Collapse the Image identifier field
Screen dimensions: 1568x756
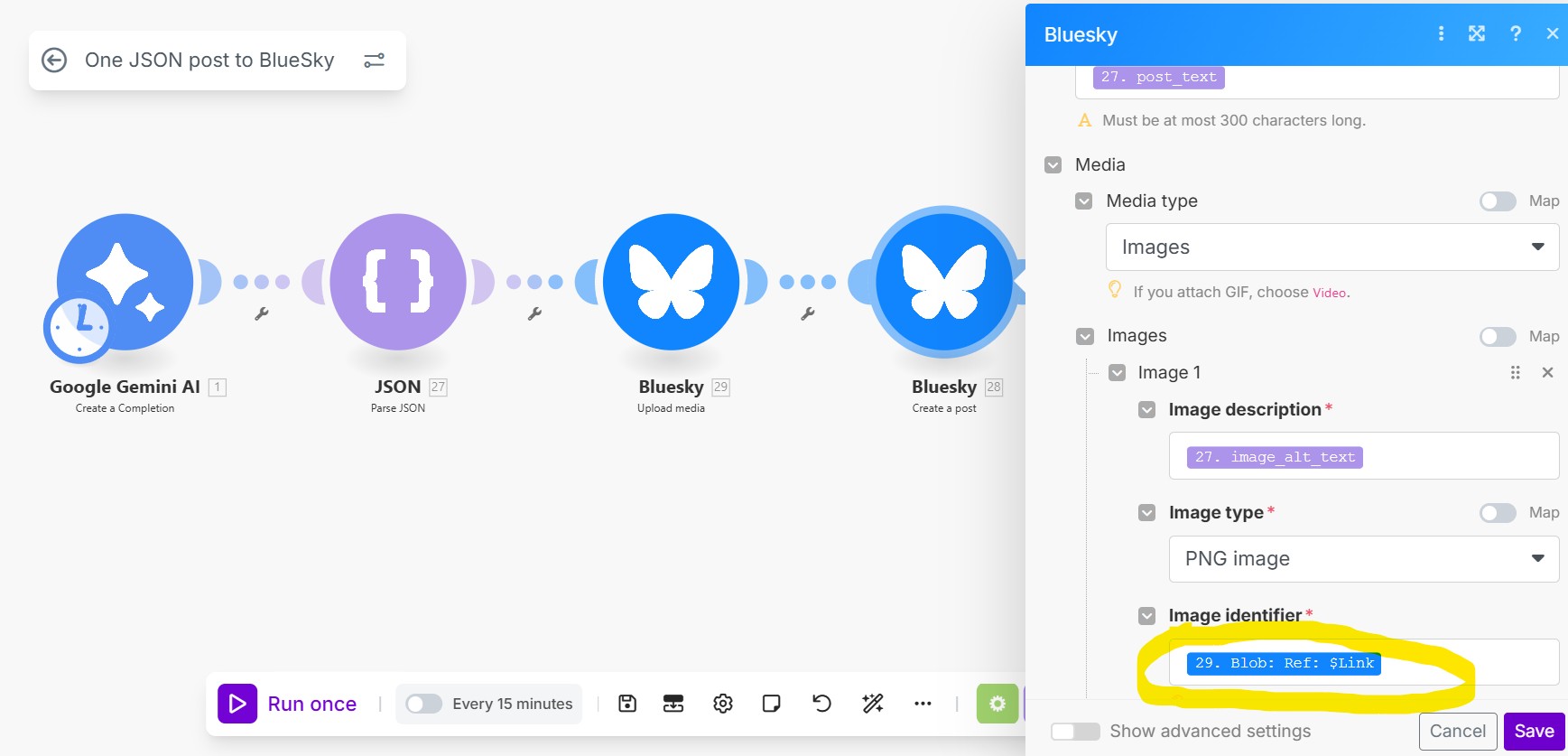pyautogui.click(x=1146, y=616)
